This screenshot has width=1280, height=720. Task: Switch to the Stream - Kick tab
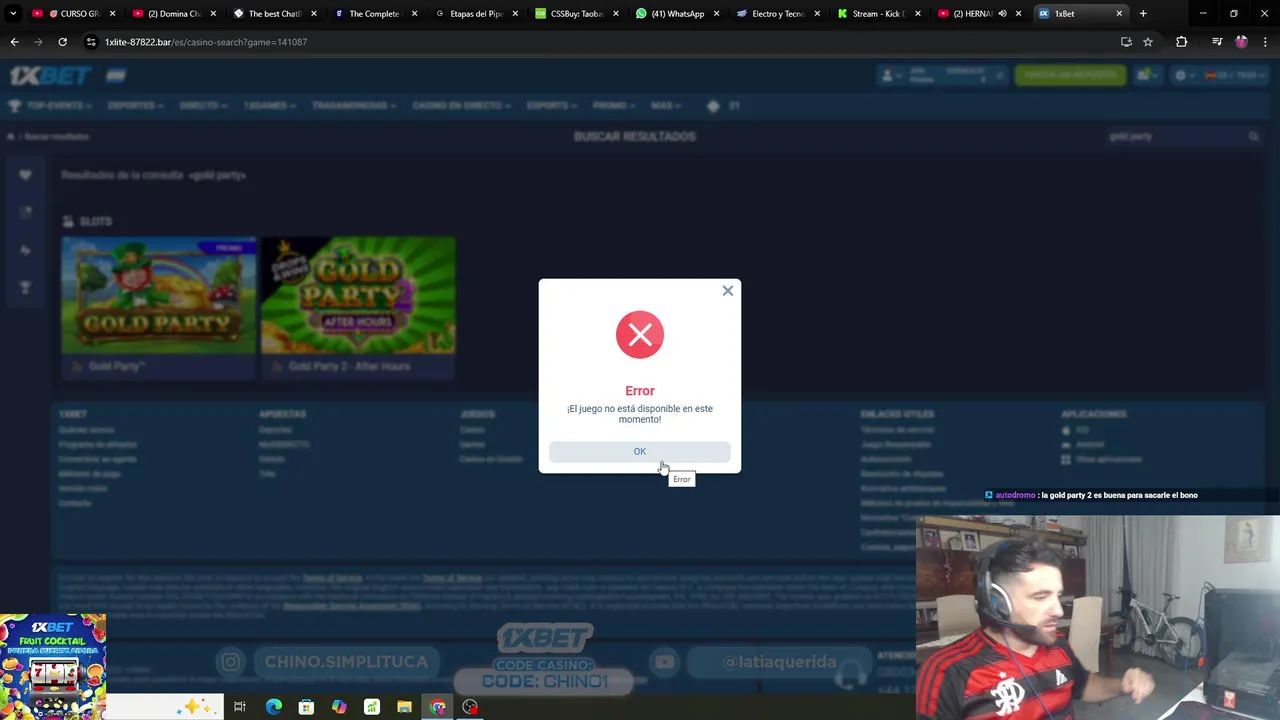pyautogui.click(x=878, y=14)
